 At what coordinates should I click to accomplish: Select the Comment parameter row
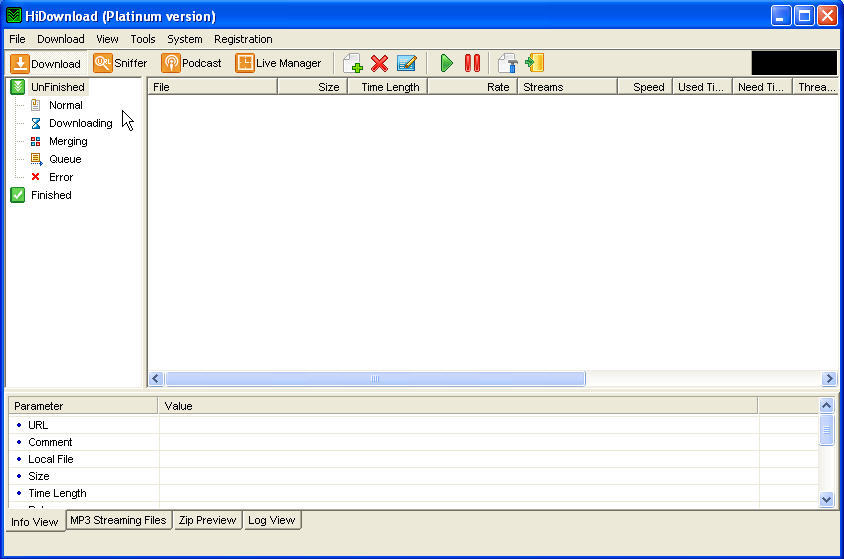[413, 442]
